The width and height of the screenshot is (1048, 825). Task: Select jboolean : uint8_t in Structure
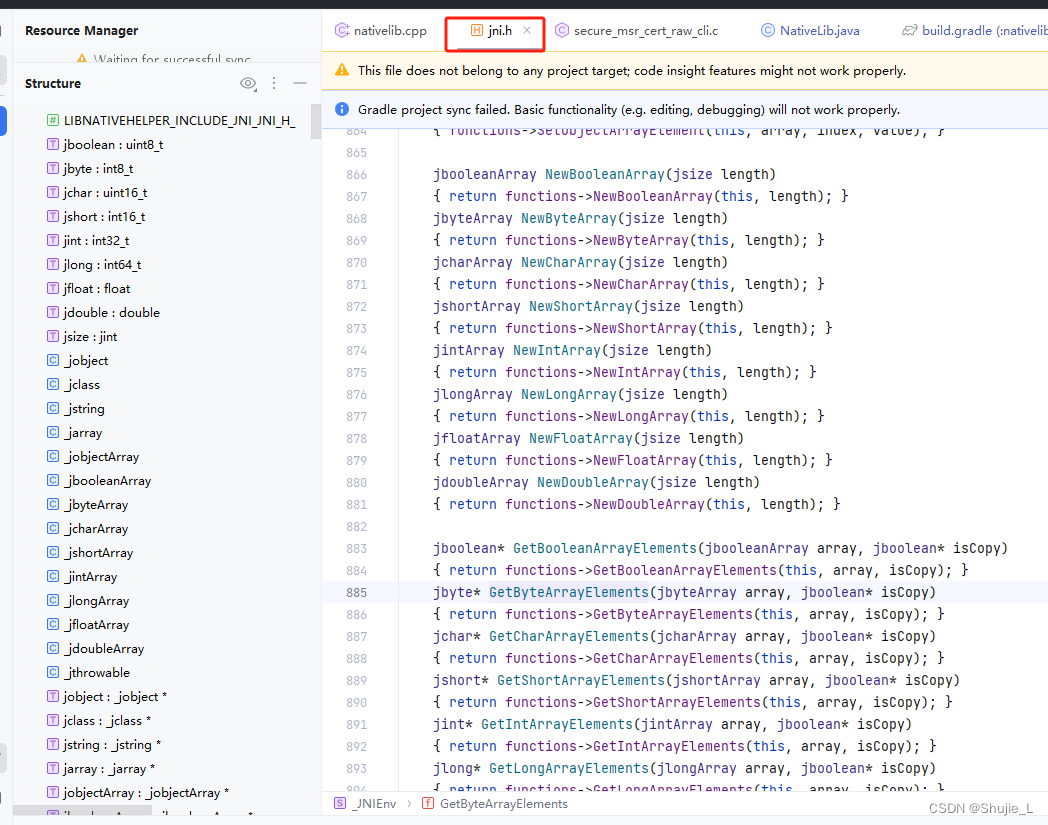coord(105,144)
